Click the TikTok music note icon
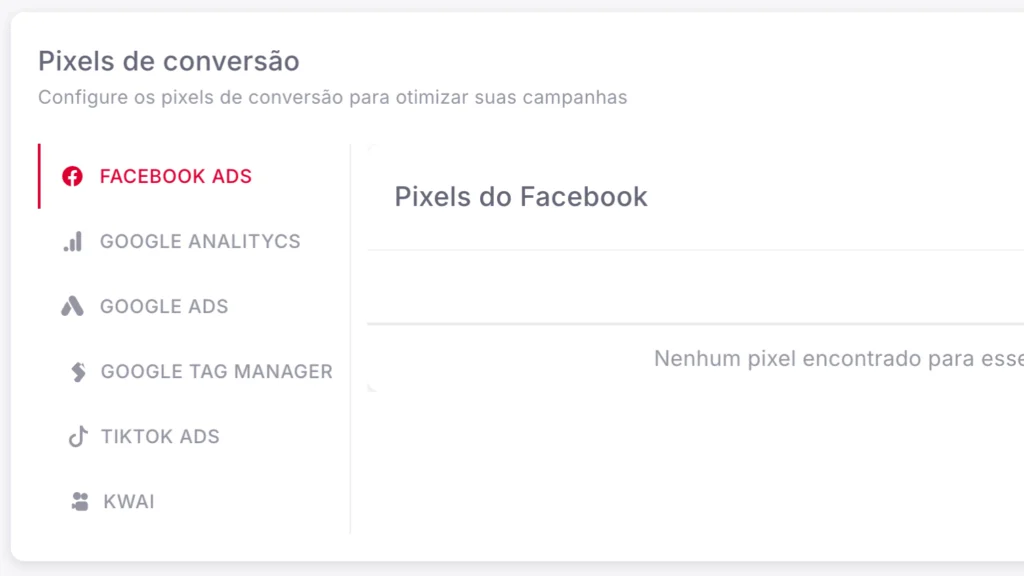 click(77, 437)
